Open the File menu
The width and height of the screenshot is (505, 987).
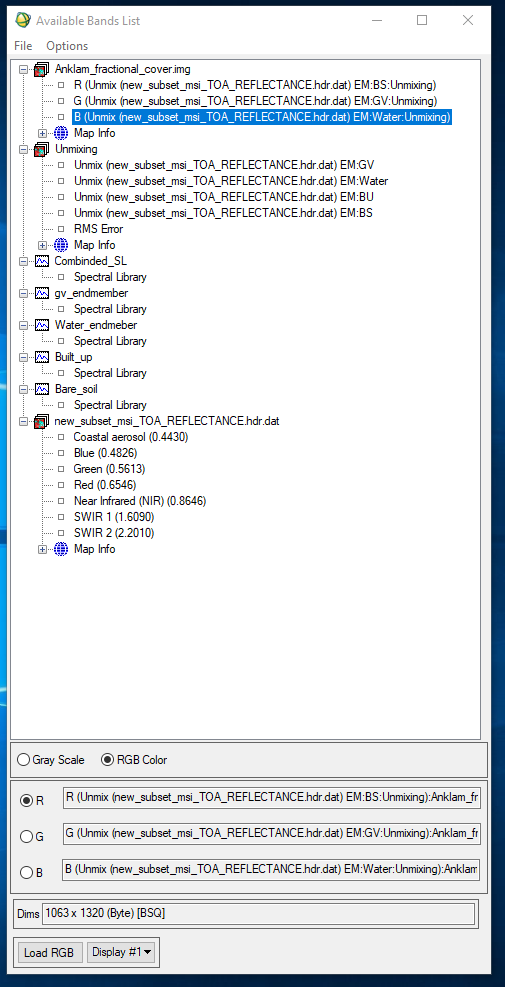[x=23, y=45]
